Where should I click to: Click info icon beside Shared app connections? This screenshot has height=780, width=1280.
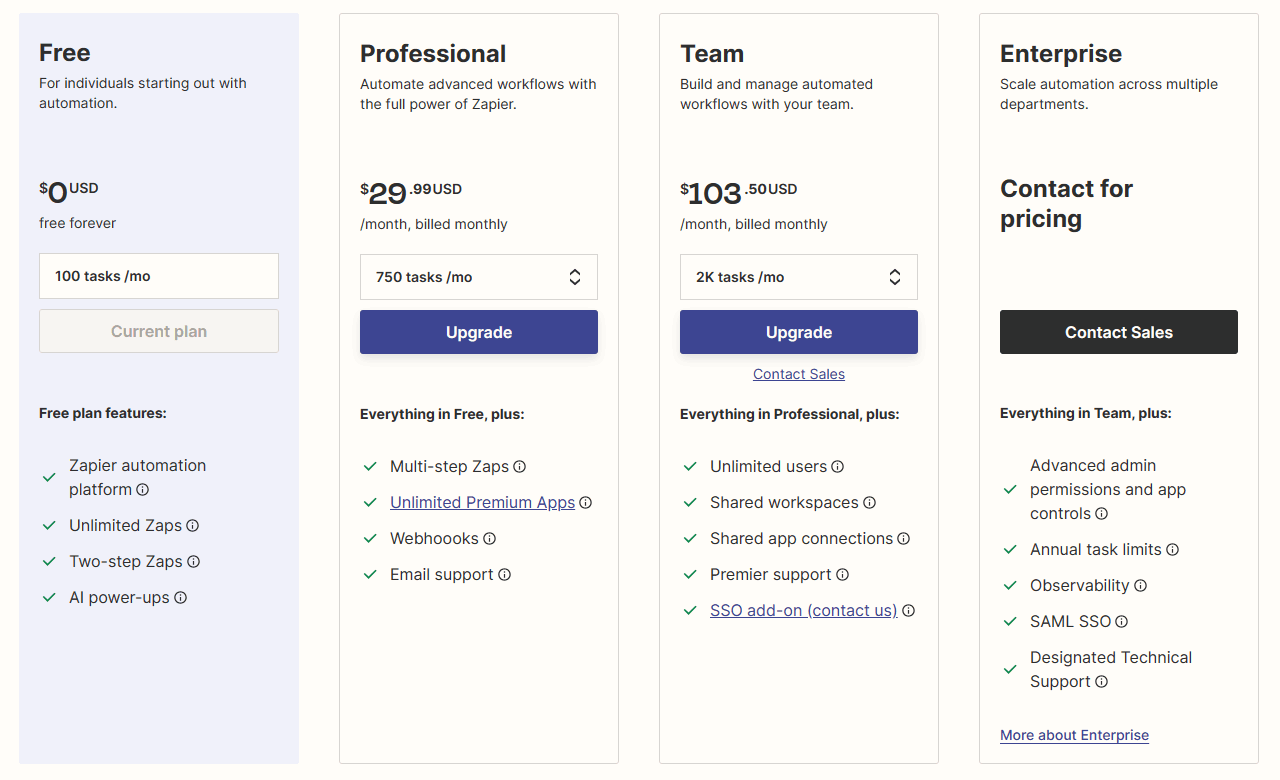tap(904, 539)
